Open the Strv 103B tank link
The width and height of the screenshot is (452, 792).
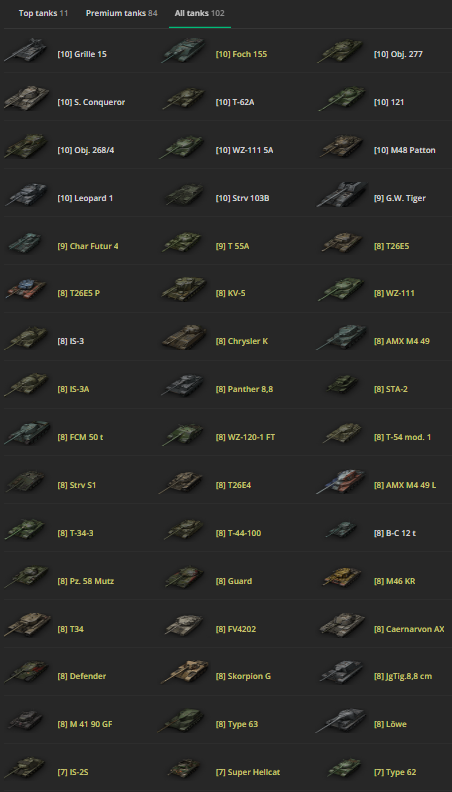(242, 198)
